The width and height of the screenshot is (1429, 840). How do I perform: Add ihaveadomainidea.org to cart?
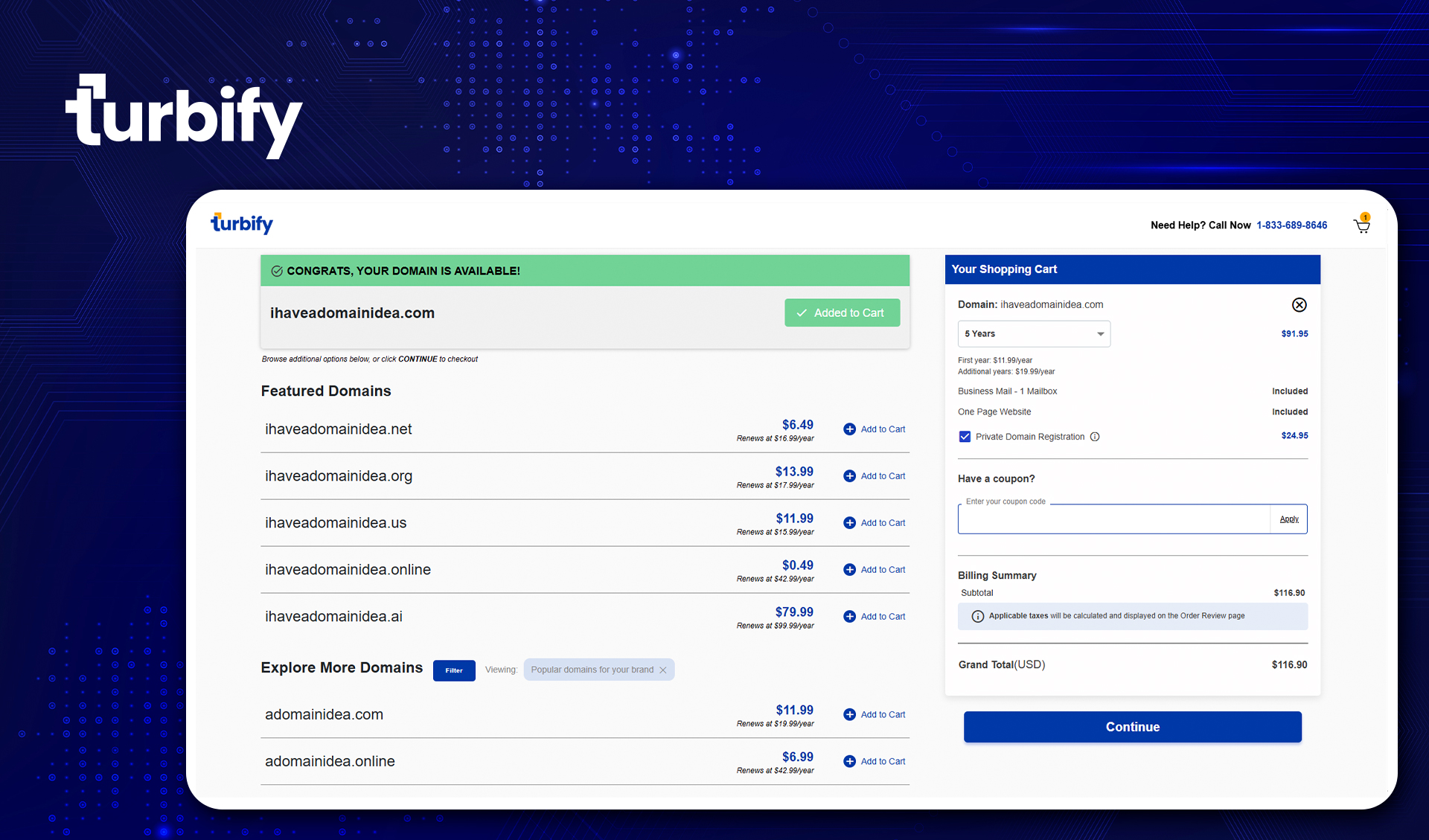pos(875,476)
